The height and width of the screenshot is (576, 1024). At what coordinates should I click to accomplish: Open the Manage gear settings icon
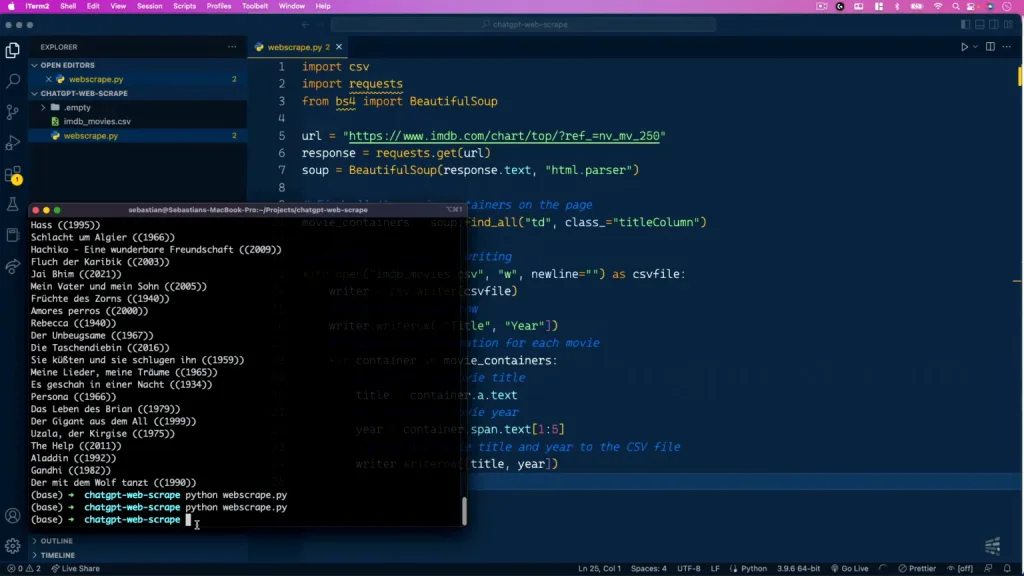tap(12, 546)
